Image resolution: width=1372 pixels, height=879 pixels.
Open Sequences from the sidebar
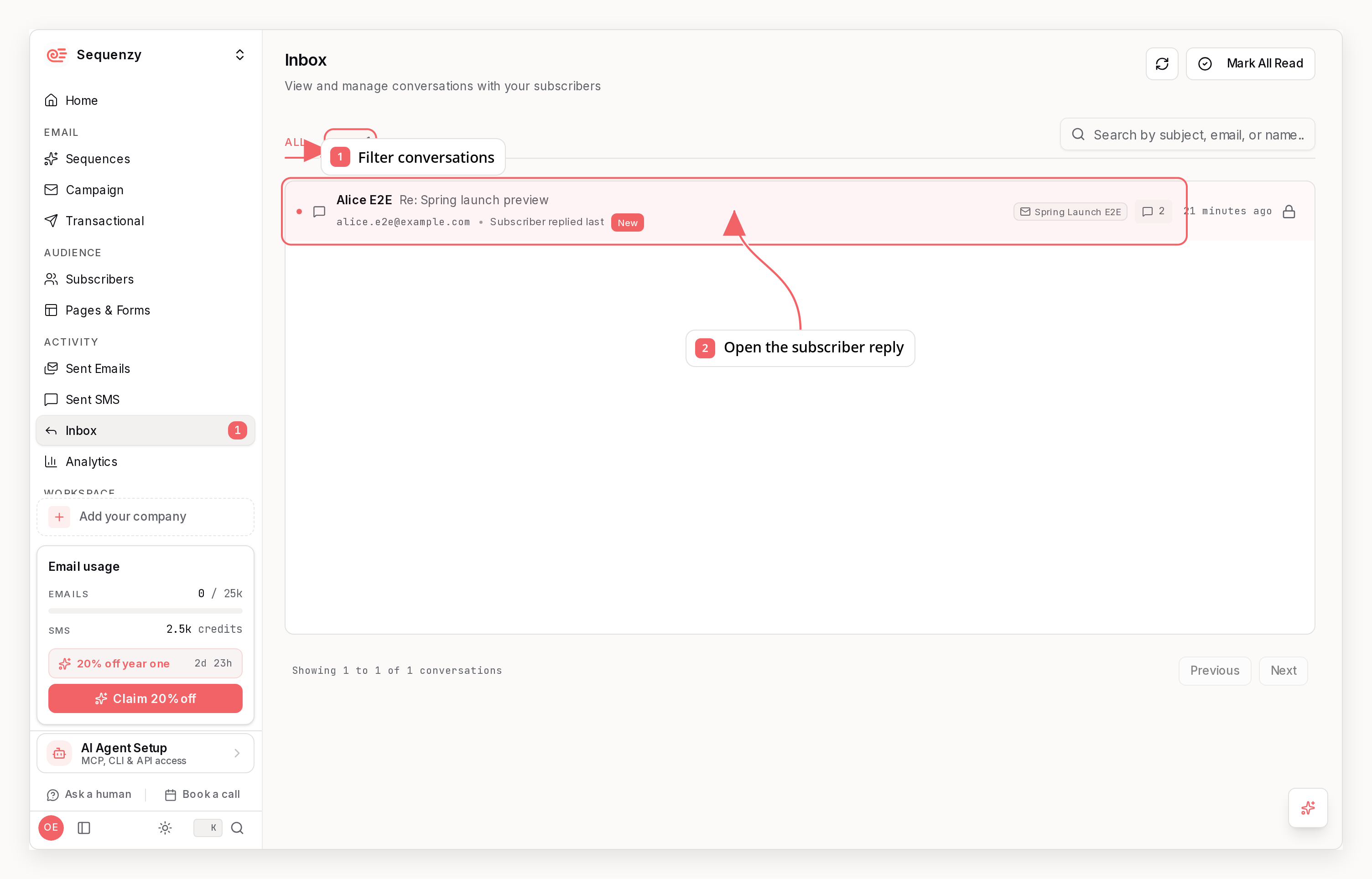tap(145, 159)
